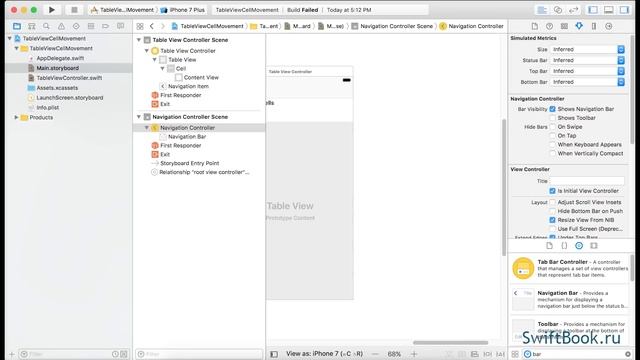This screenshot has width=640, height=360.
Task: Open the Test navigator tab
Action: [76, 26]
